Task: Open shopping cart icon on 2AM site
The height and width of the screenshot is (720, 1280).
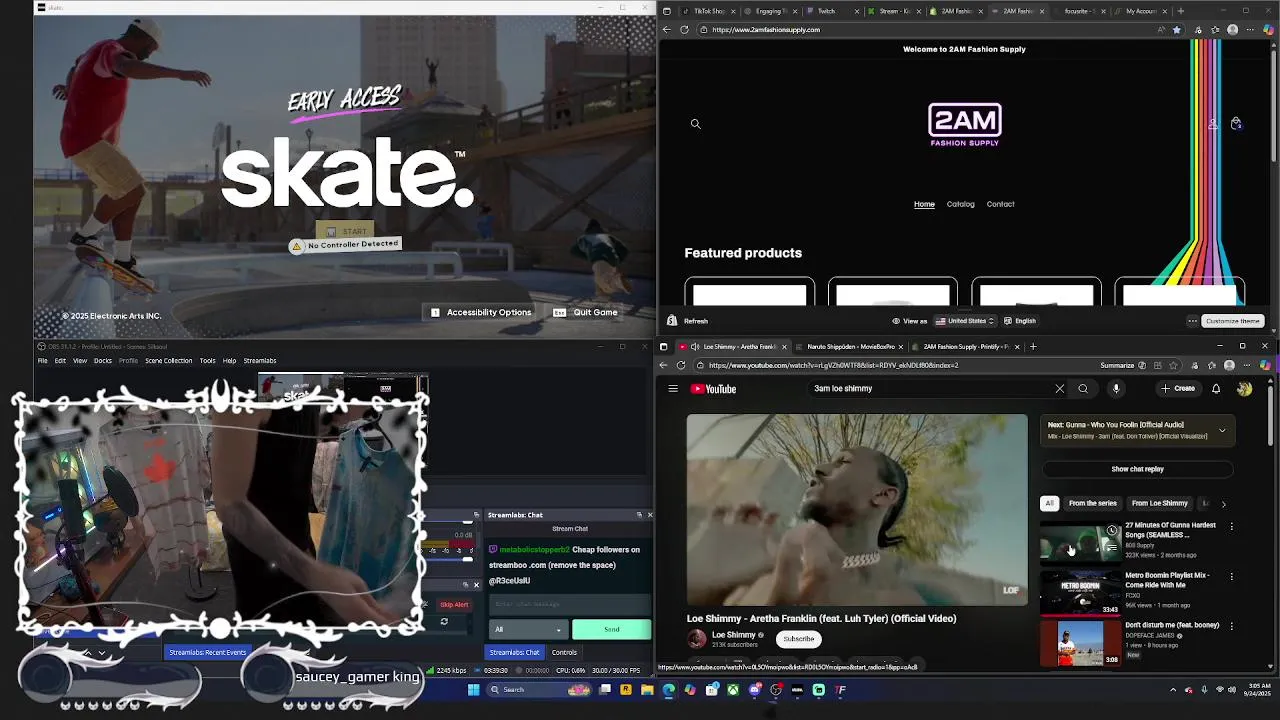Action: click(x=1236, y=124)
